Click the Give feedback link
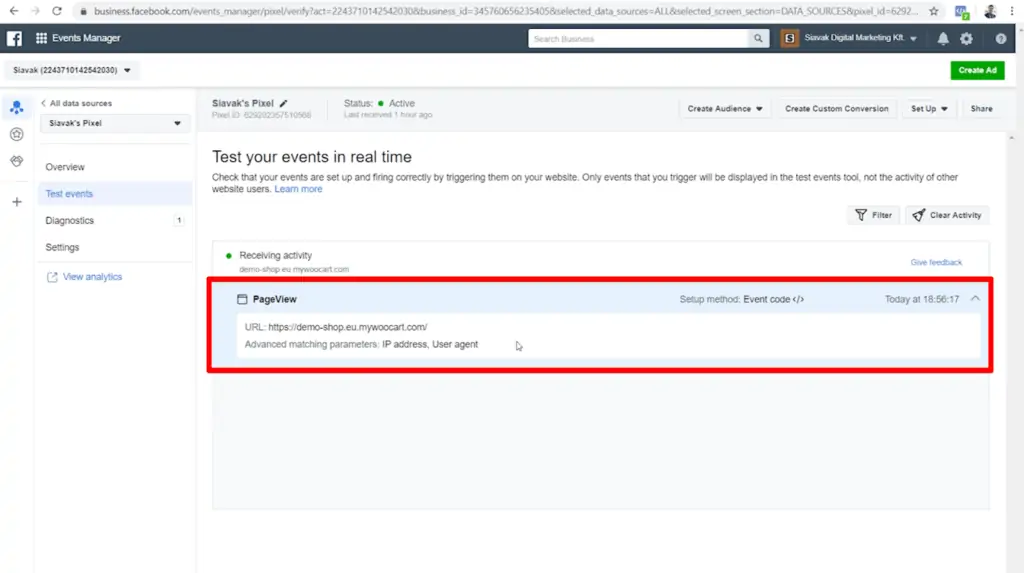Screen dimensions: 1024x573 pyautogui.click(x=936, y=262)
